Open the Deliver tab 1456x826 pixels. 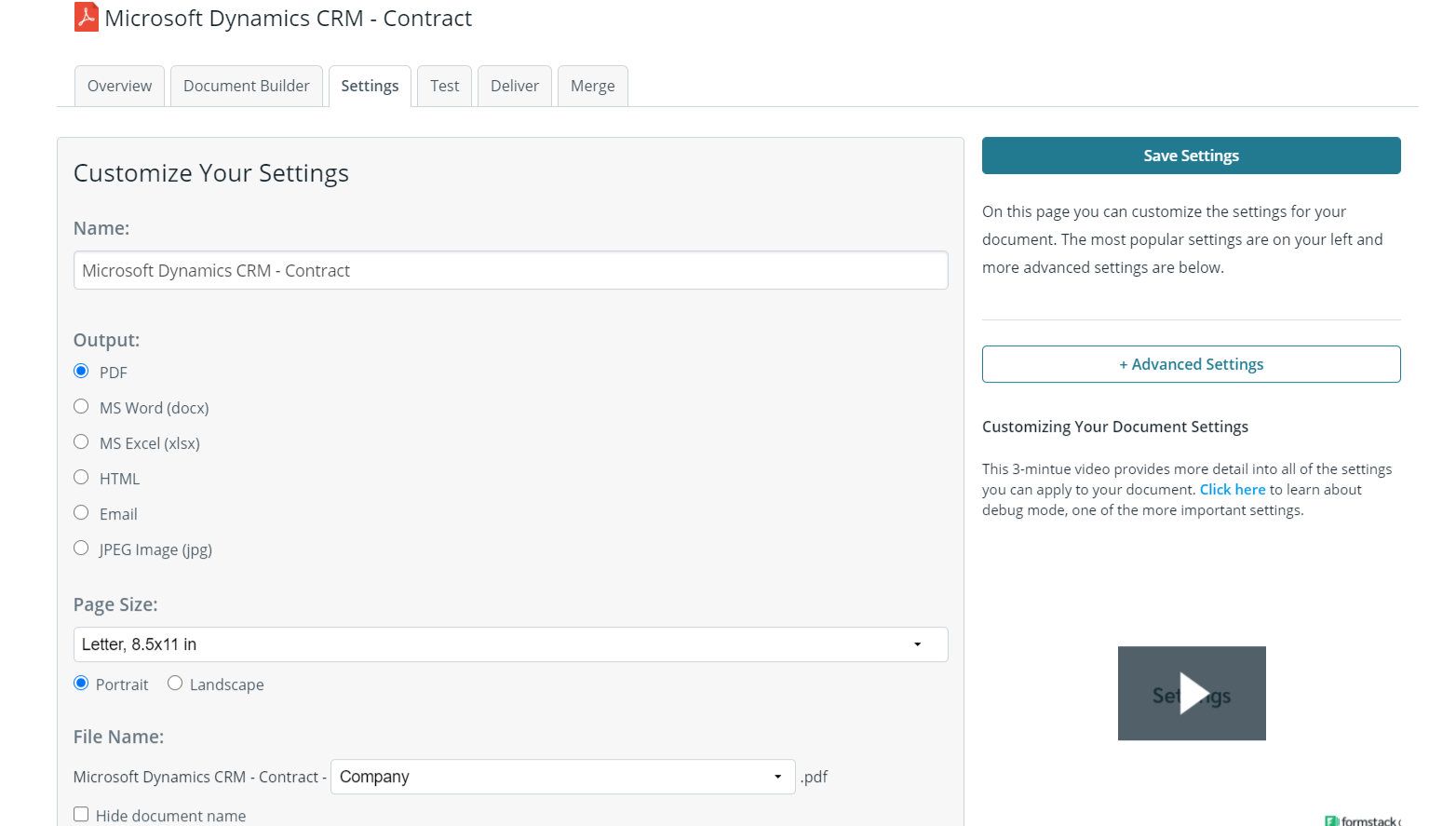[514, 86]
